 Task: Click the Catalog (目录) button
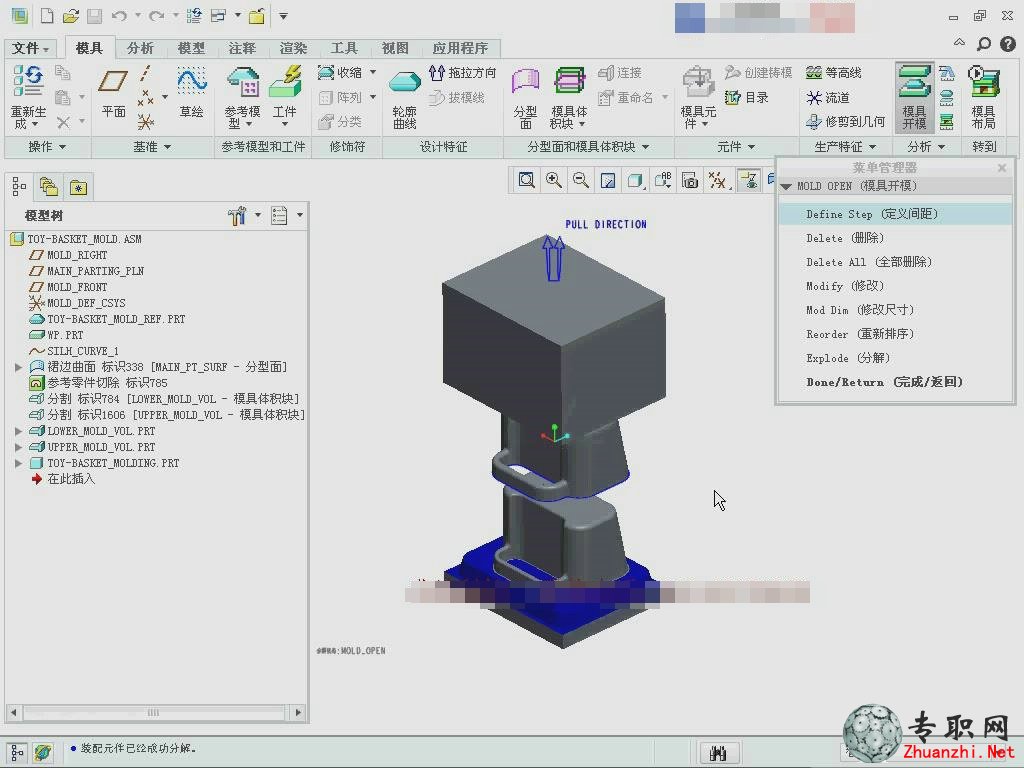coord(746,97)
